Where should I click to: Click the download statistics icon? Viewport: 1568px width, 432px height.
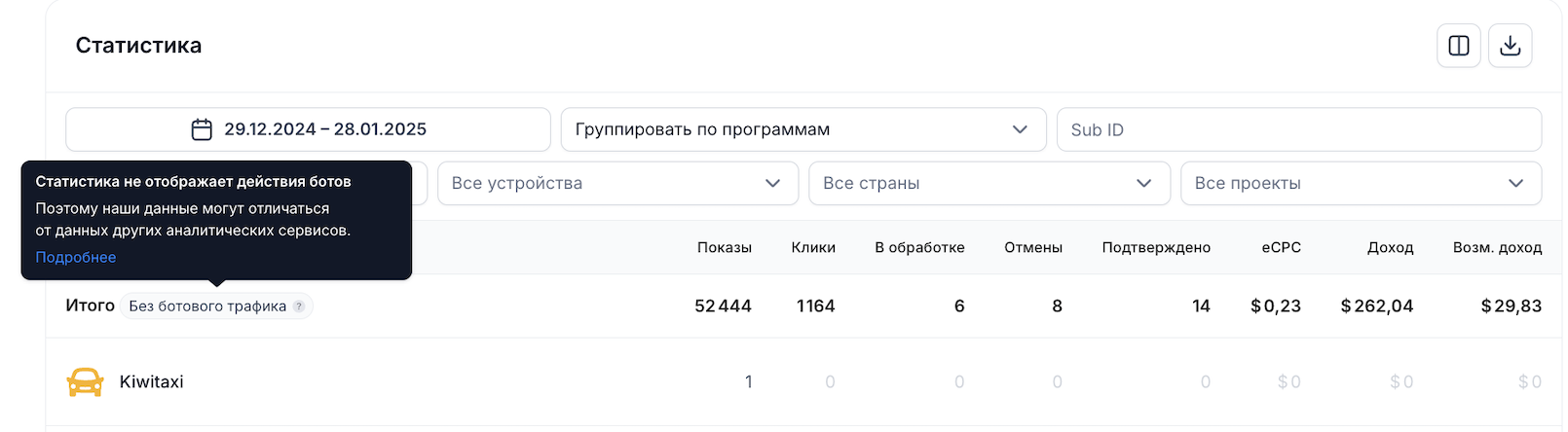click(1511, 46)
